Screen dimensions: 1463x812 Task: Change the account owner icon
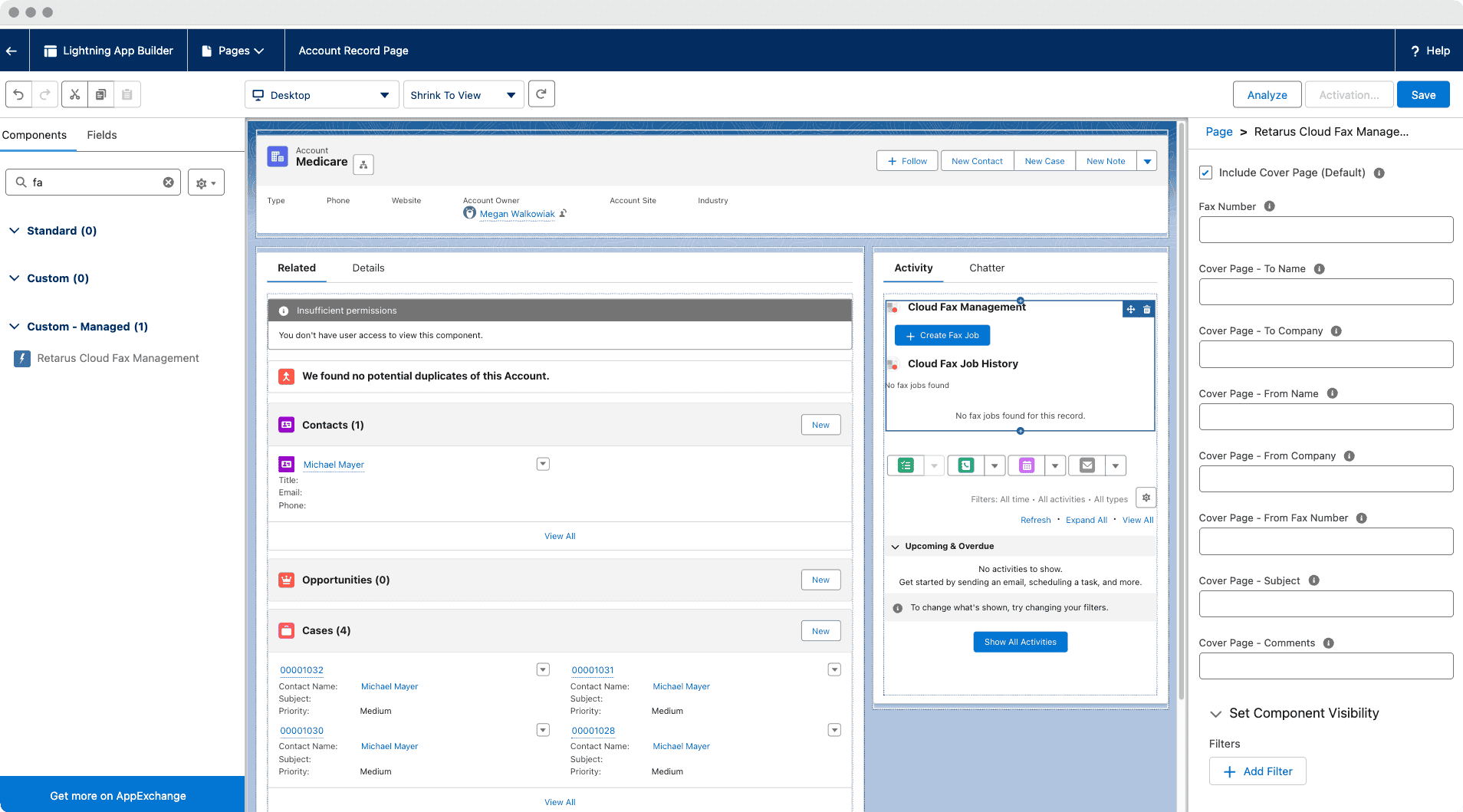pyautogui.click(x=563, y=213)
